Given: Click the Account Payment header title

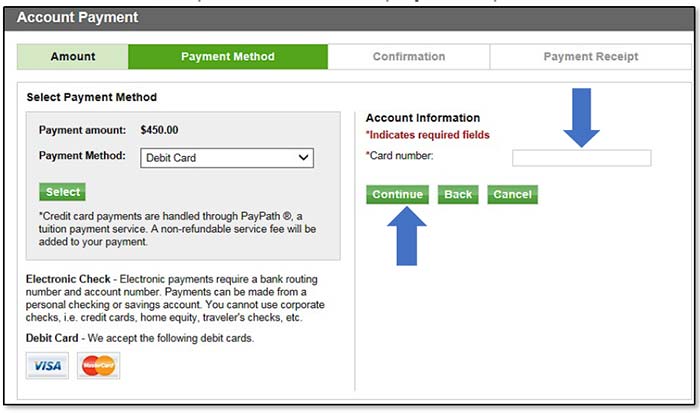Looking at the screenshot, I should pos(78,17).
